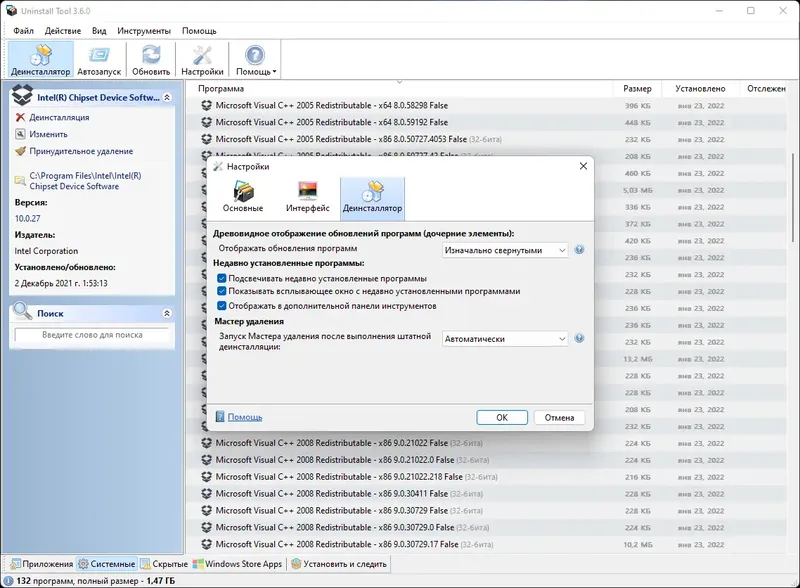The width and height of the screenshot is (800, 588).
Task: Open the Деинсталлятор toolbar section
Action: click(x=40, y=60)
